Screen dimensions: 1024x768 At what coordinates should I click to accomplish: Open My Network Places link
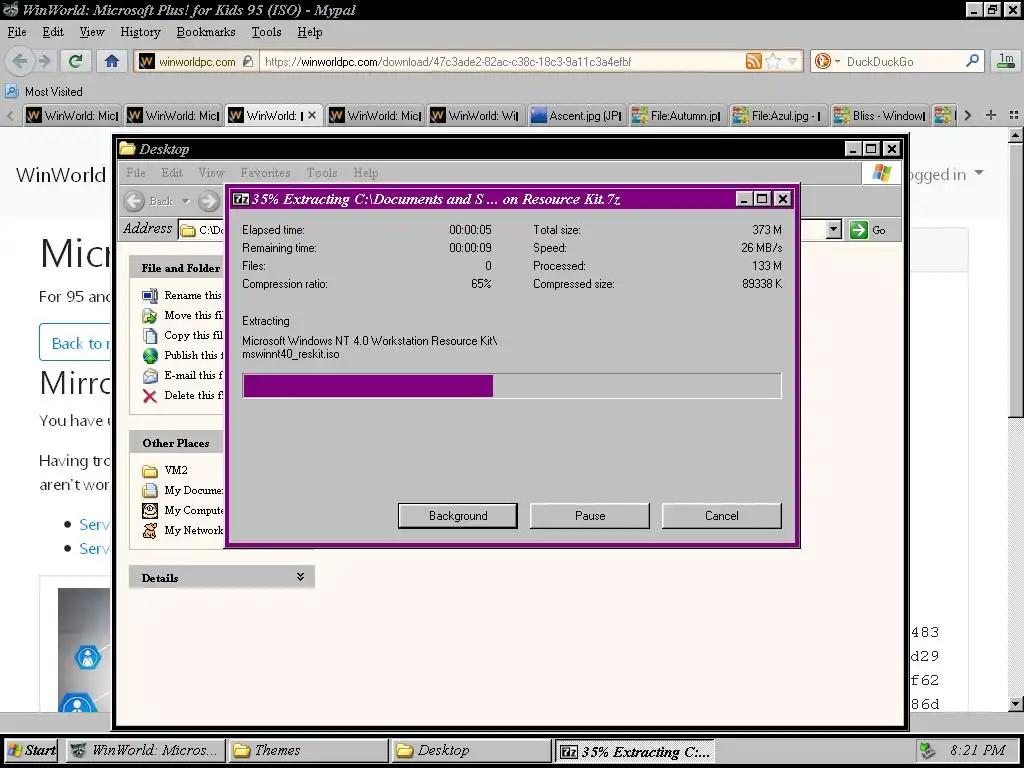(183, 530)
